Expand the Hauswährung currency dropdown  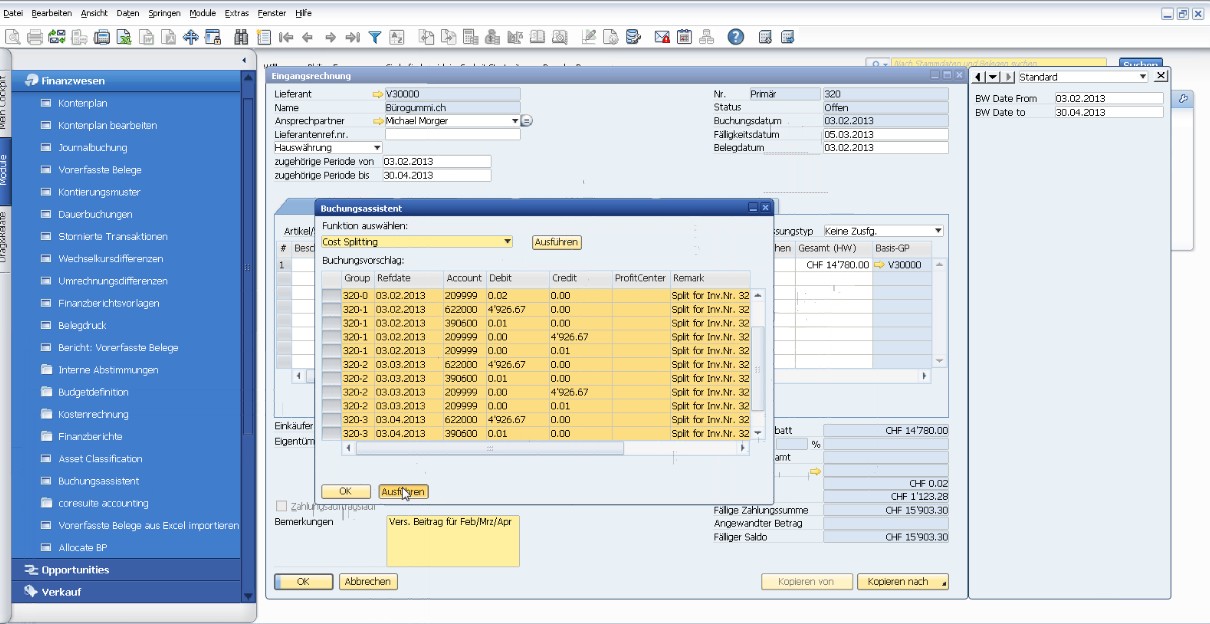pyautogui.click(x=376, y=148)
